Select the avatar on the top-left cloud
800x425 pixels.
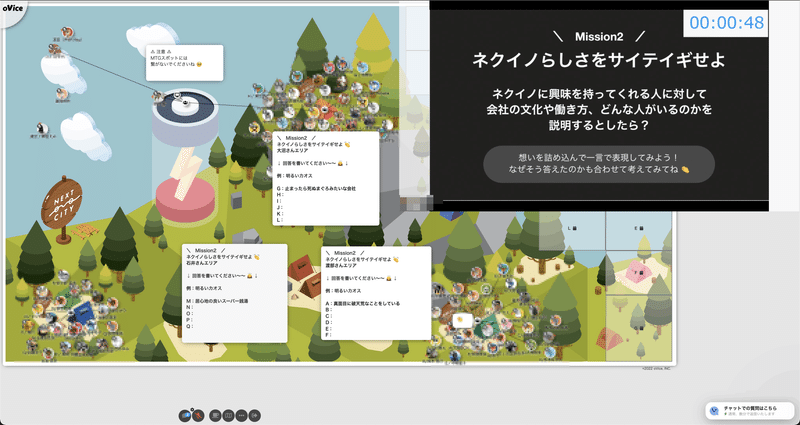coord(55,49)
